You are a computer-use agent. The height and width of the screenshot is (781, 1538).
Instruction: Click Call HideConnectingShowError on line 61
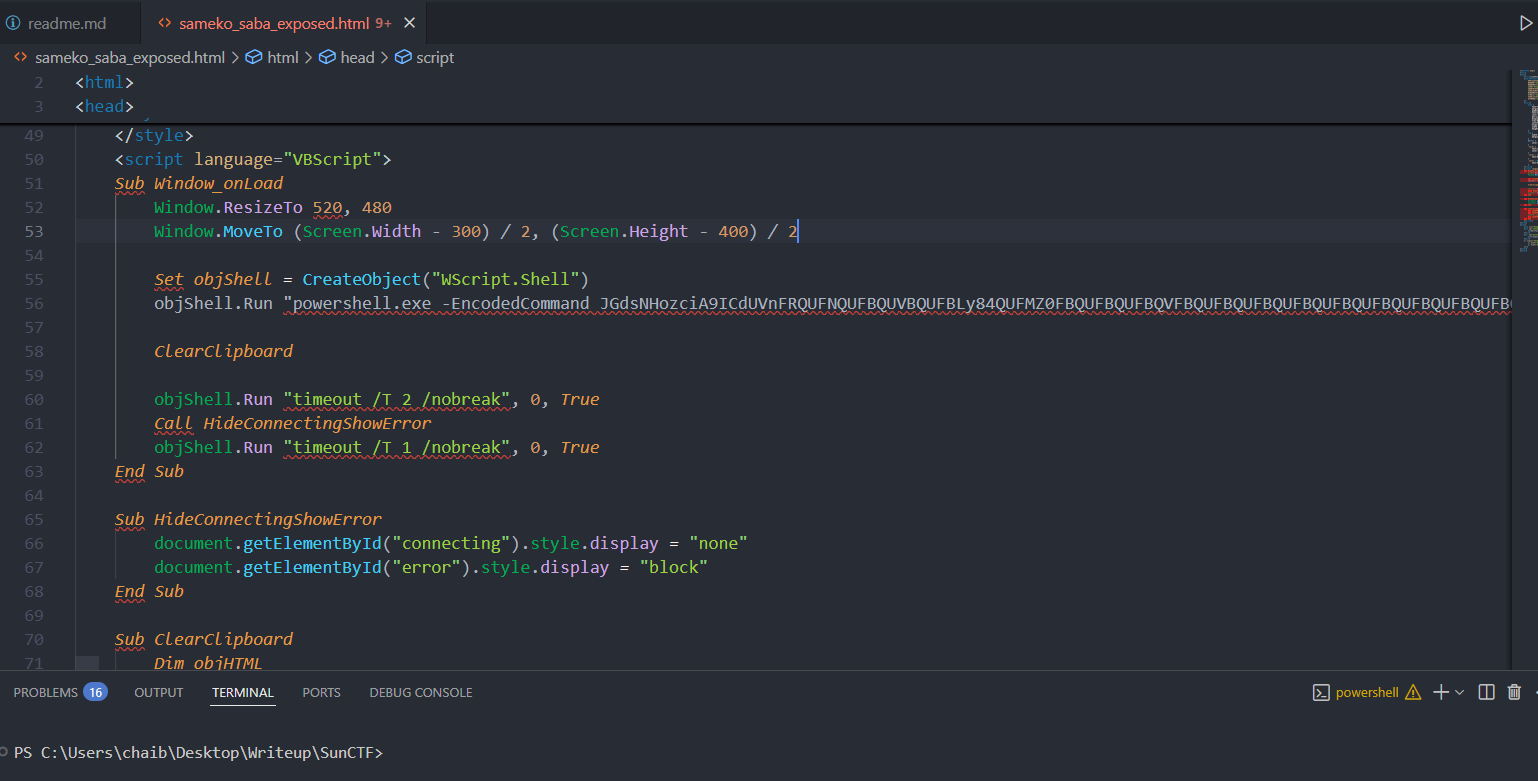point(292,424)
